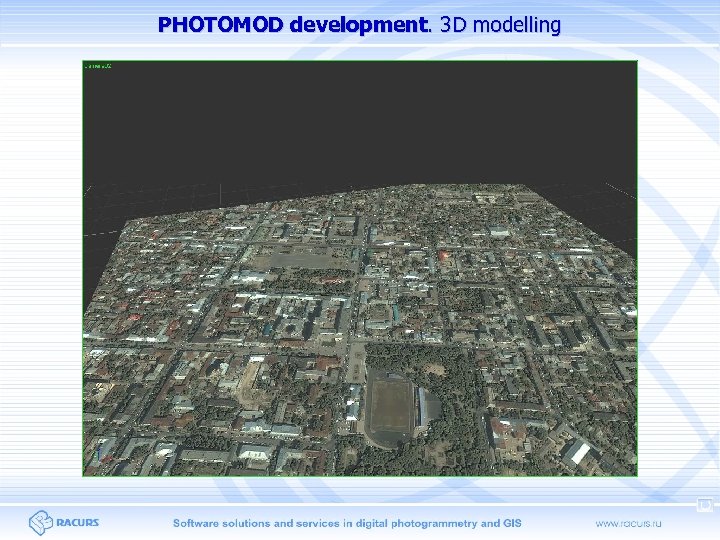Viewport: 720px width, 540px height.
Task: Click the green viewport label in image corner
Action: point(98,66)
